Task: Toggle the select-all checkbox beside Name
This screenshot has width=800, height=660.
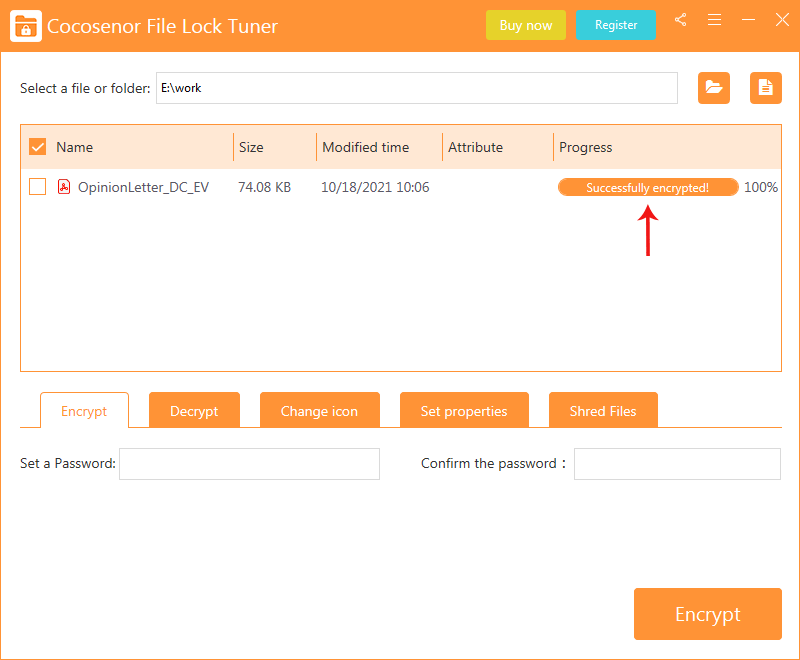Action: click(37, 147)
